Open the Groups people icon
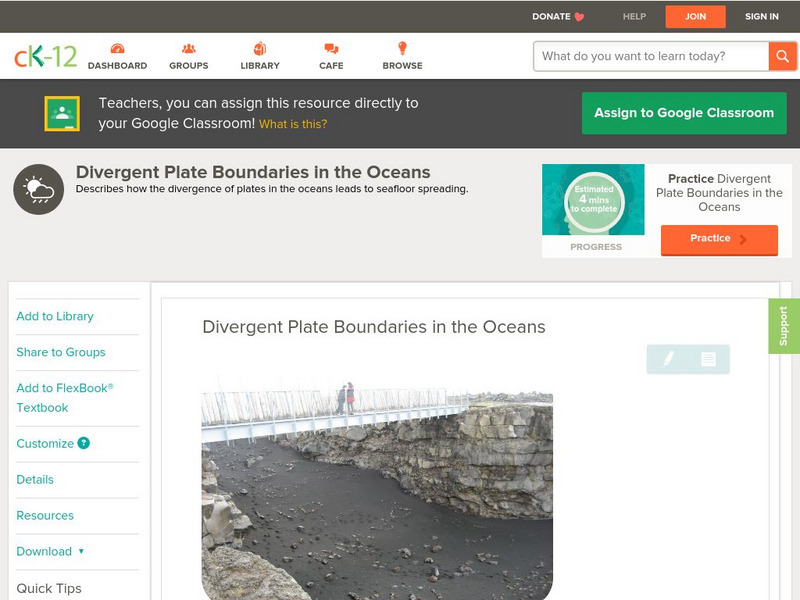This screenshot has height=600, width=800. 189,48
